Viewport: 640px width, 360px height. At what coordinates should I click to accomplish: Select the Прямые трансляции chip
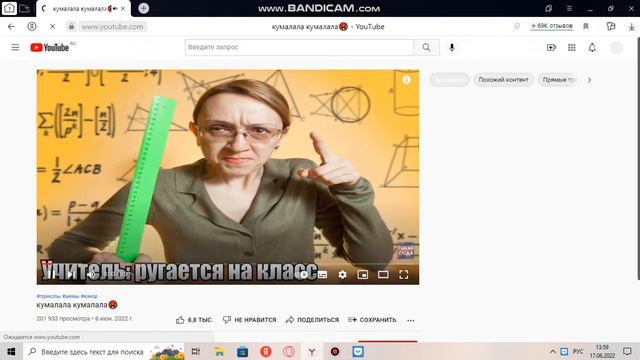click(x=559, y=80)
